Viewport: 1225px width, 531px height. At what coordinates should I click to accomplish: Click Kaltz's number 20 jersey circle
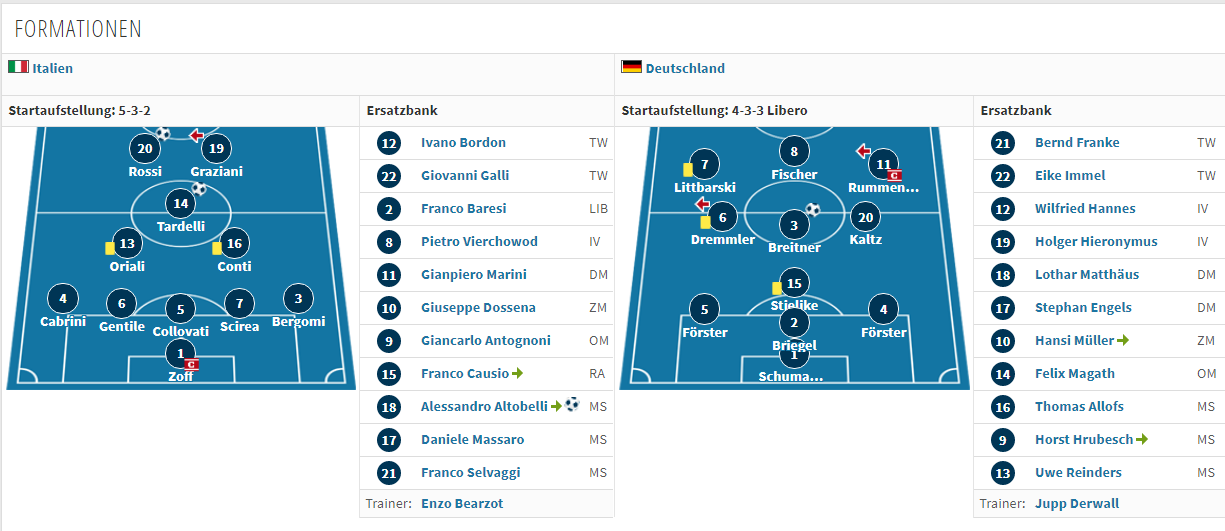(865, 216)
